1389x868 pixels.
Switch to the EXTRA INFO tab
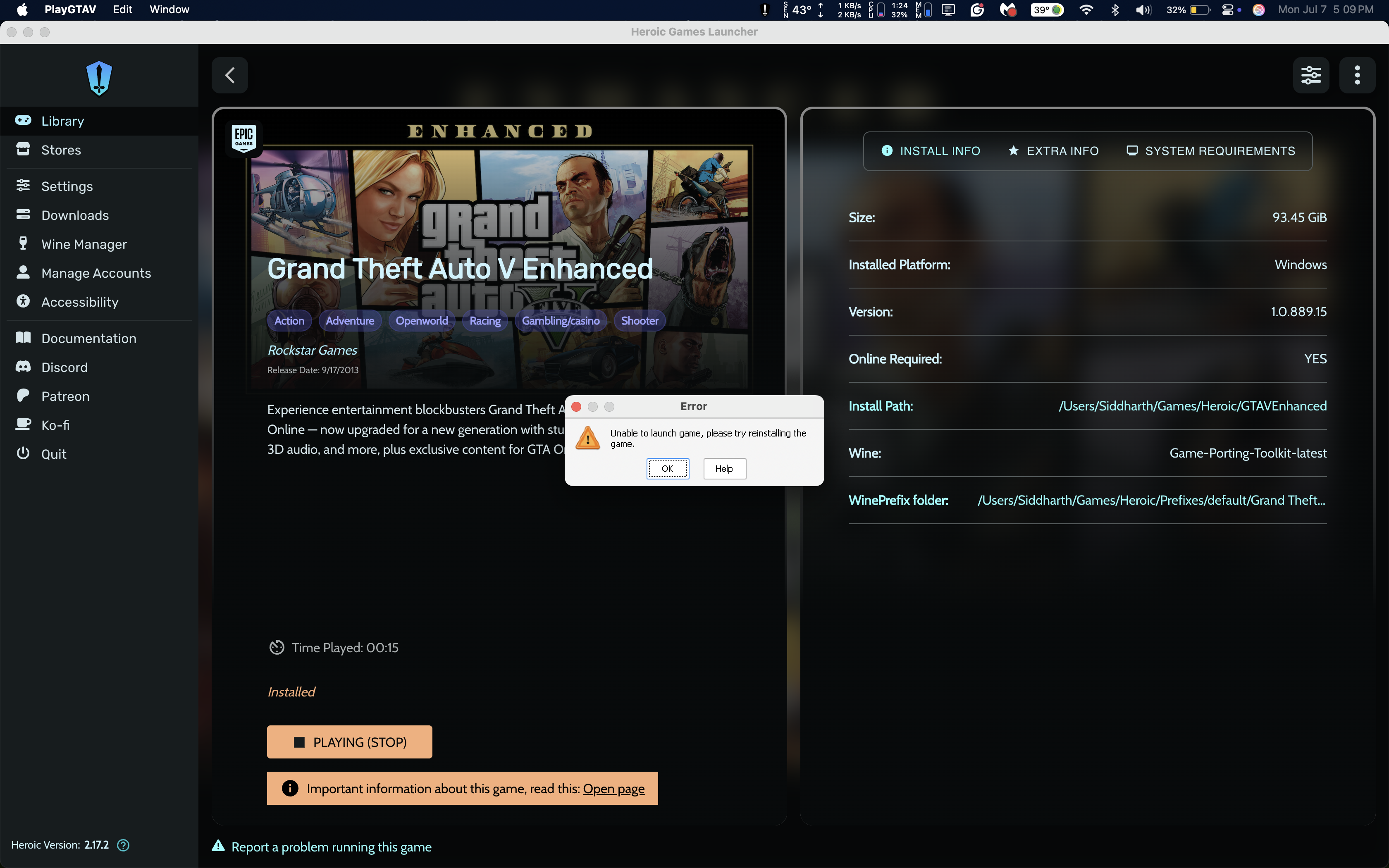pos(1053,151)
